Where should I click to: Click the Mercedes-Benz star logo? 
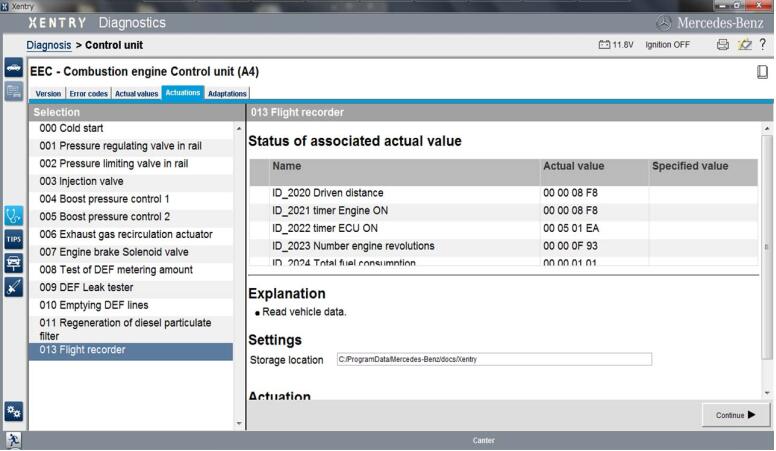(x=664, y=23)
